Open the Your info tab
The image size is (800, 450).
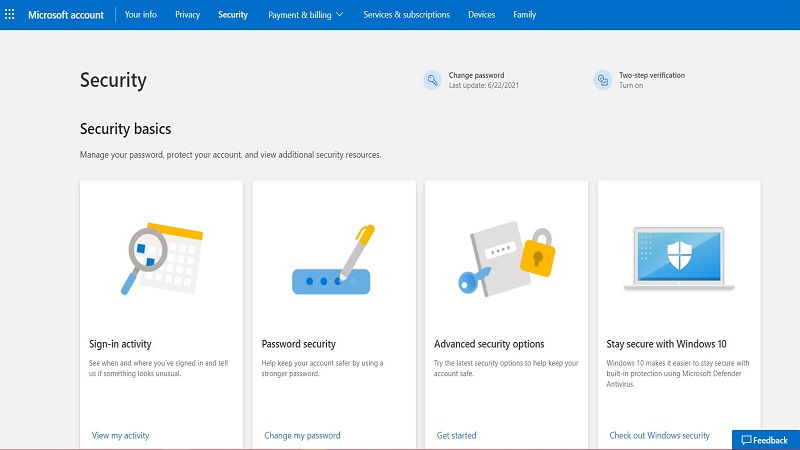pos(139,15)
